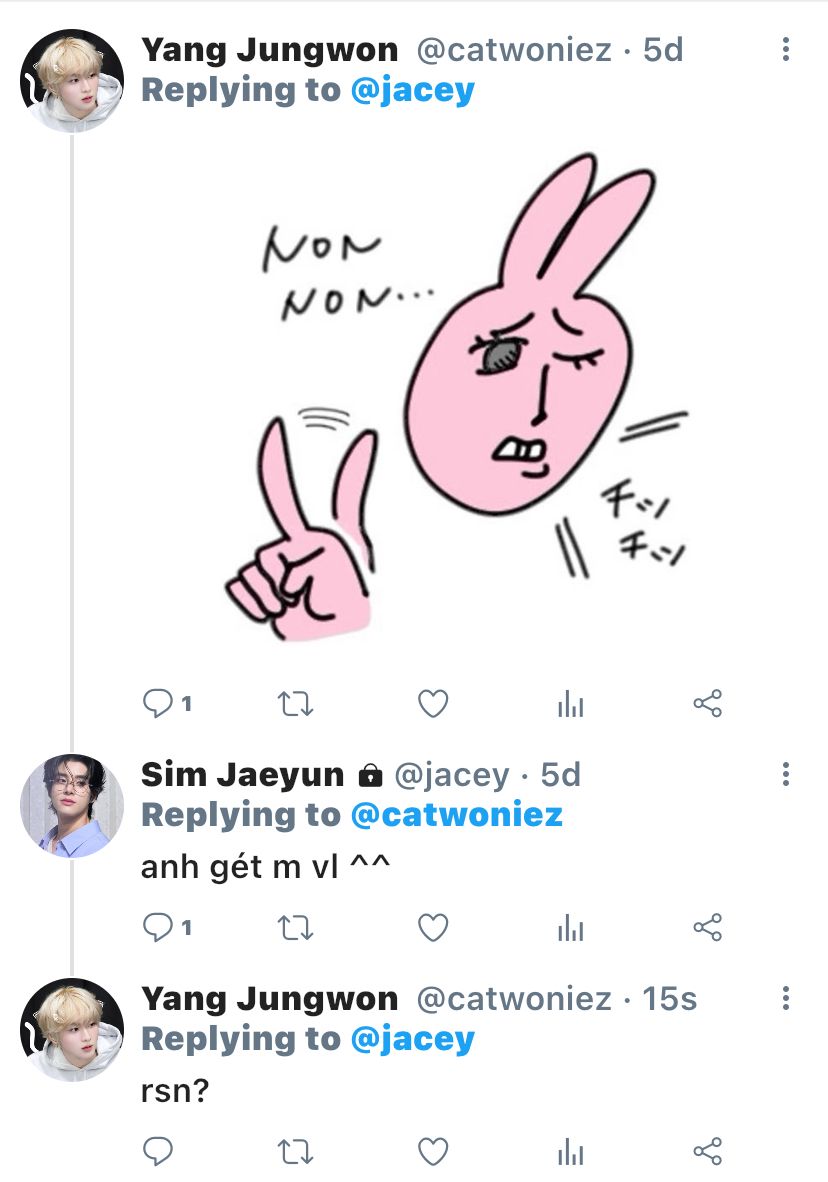Reply to the pink rabbit sticker tweet

click(x=158, y=705)
